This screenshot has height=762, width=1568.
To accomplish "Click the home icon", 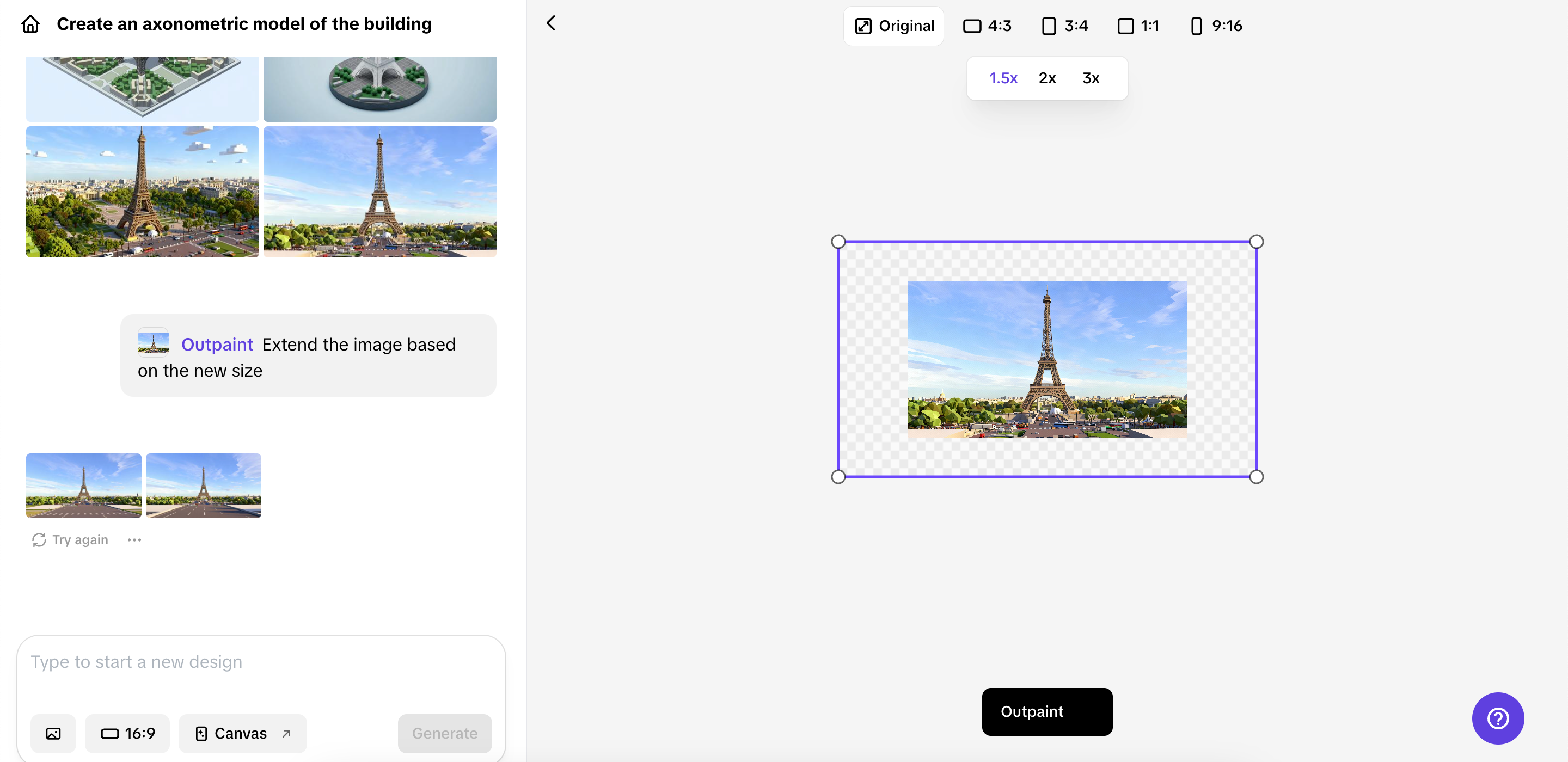I will click(x=30, y=24).
